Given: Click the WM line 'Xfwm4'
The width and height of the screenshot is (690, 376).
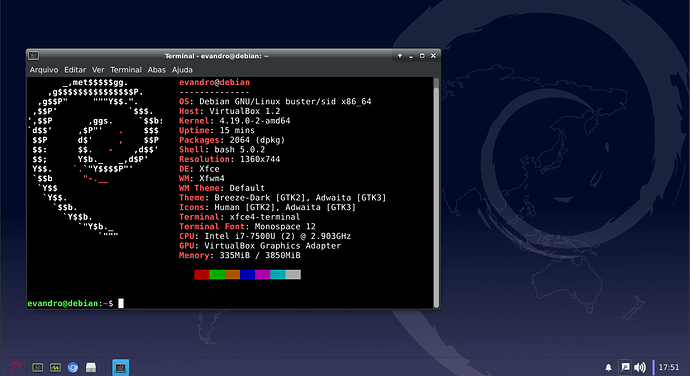Looking at the screenshot, I should [x=202, y=179].
